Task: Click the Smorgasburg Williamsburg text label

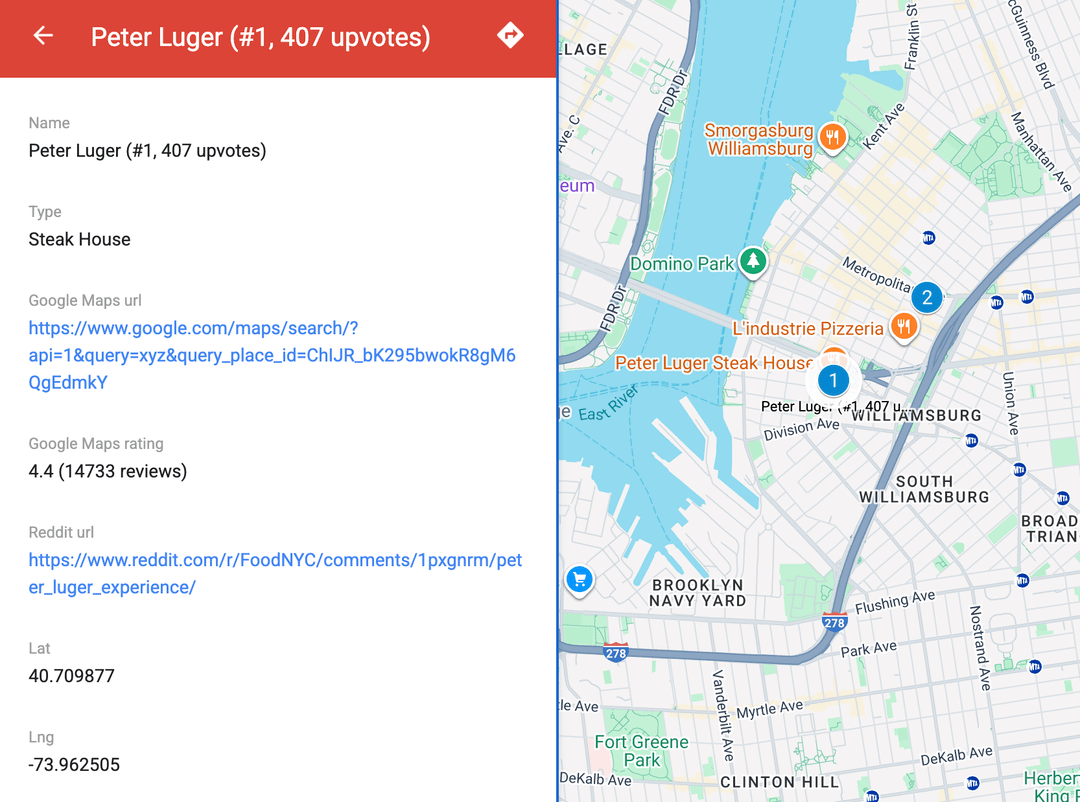Action: (760, 138)
